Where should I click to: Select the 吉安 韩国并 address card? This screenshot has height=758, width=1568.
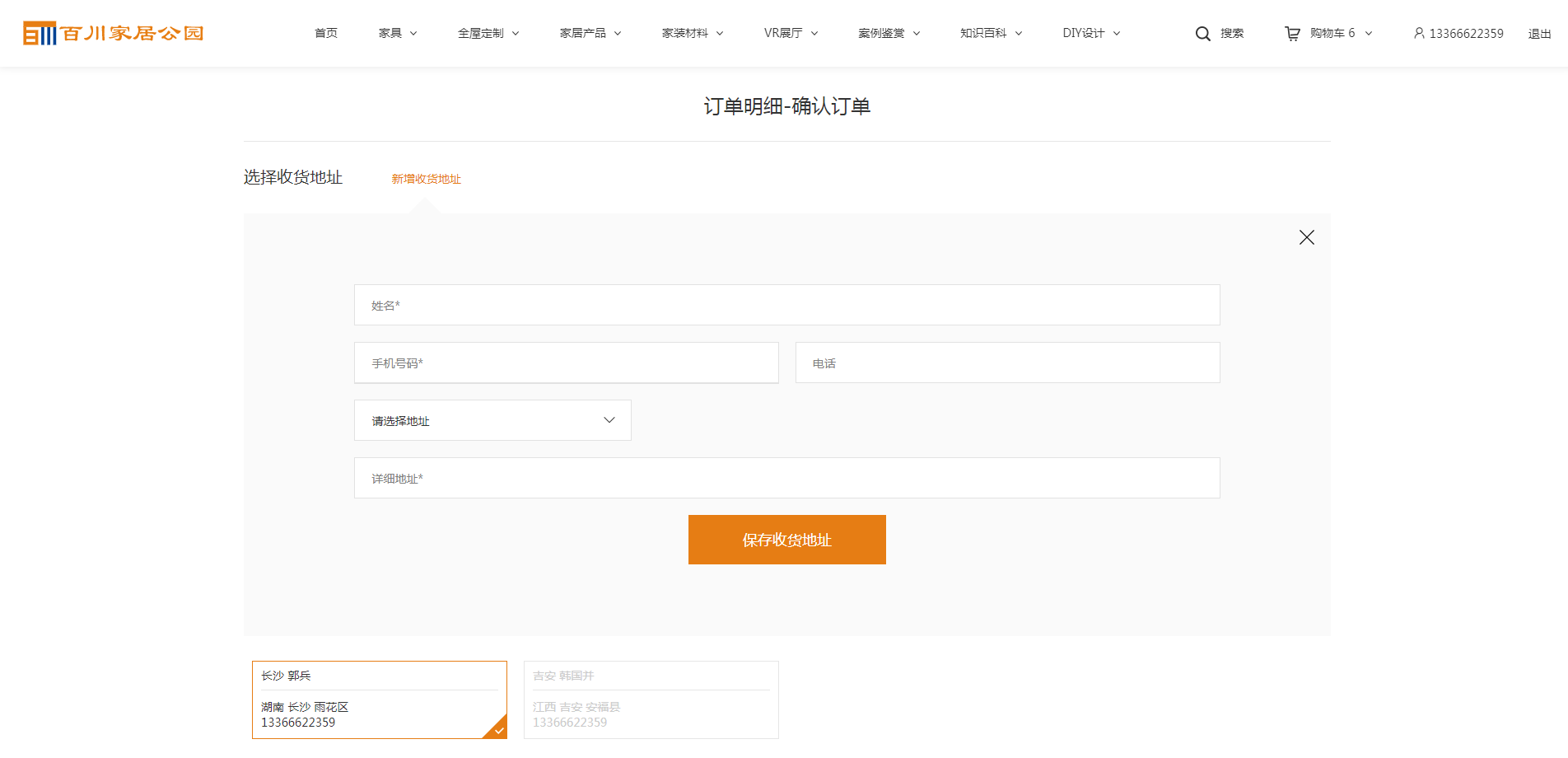[x=651, y=700]
